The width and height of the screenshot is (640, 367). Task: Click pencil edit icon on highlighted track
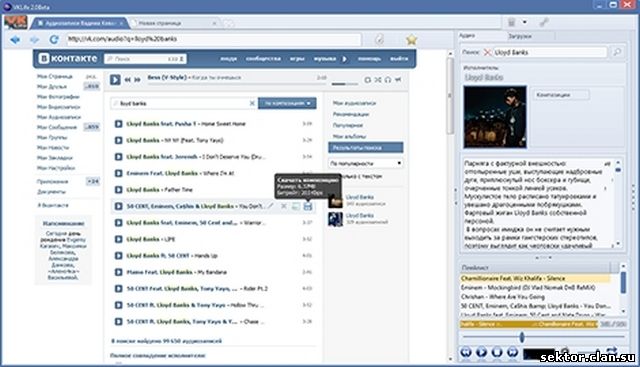[270, 206]
